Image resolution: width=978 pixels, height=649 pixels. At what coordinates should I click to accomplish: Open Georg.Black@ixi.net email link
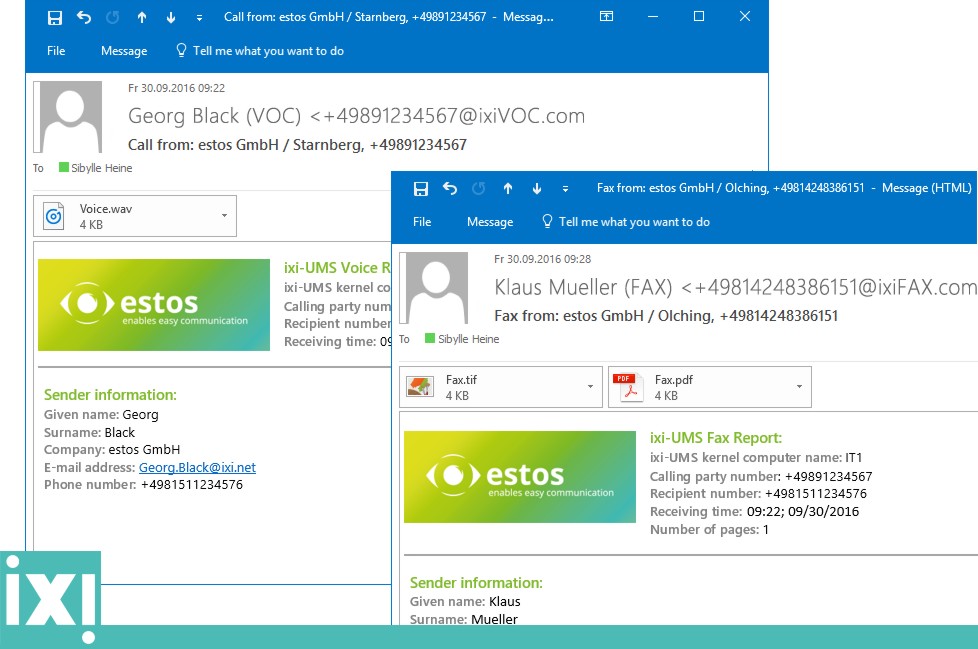(197, 468)
